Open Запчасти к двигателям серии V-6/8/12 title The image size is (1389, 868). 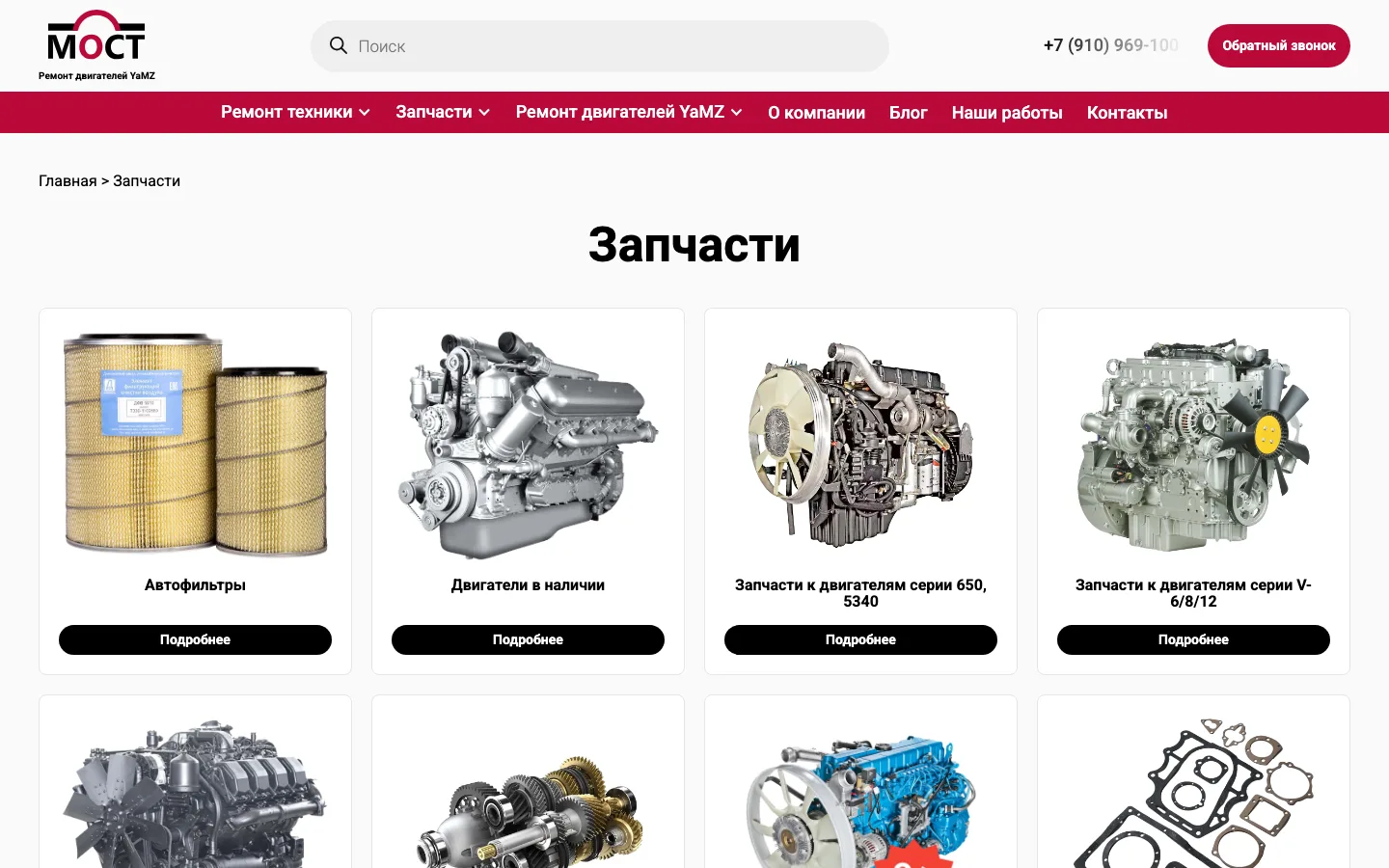(1193, 593)
